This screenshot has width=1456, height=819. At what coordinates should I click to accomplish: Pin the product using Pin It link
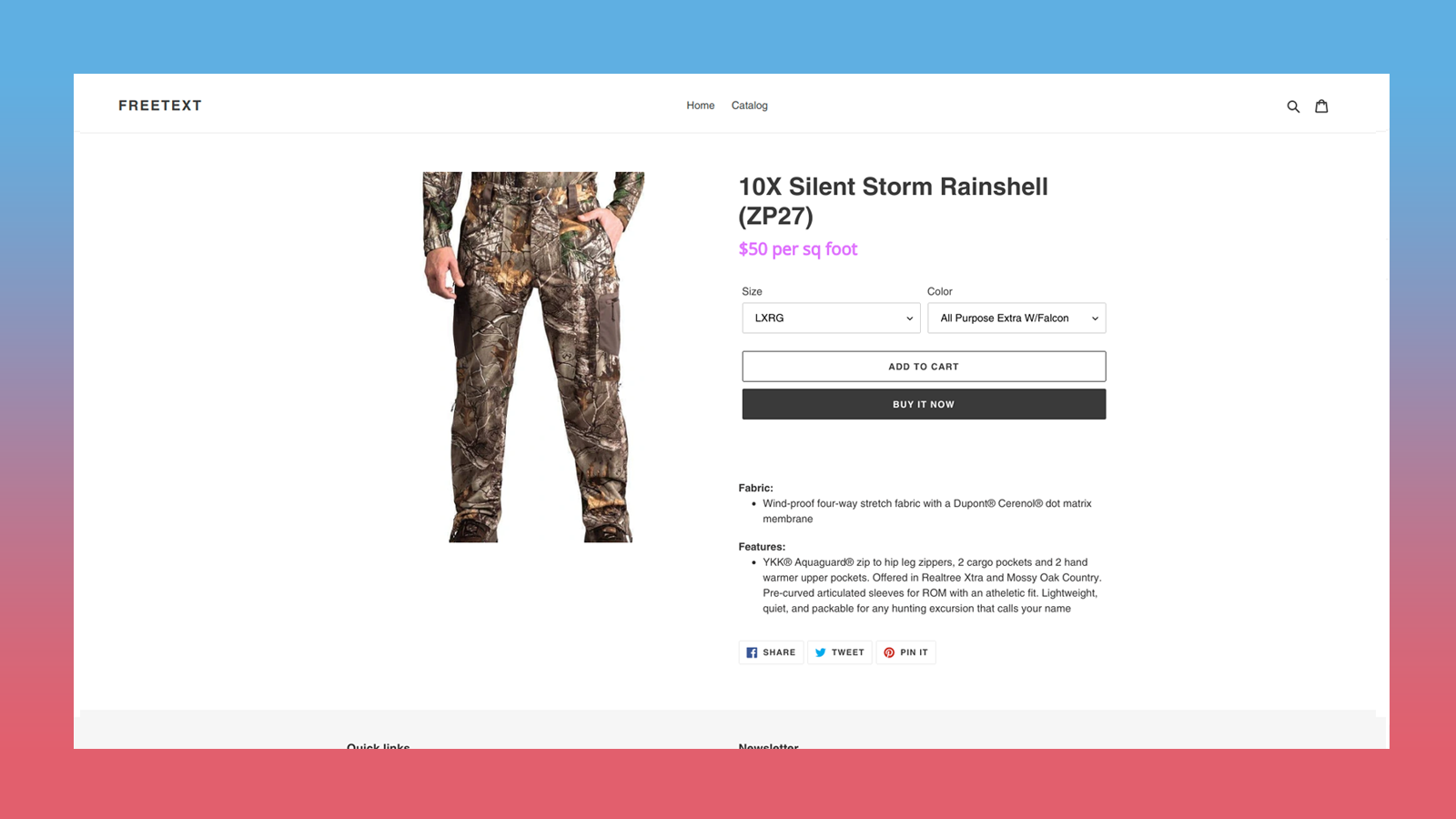[906, 652]
